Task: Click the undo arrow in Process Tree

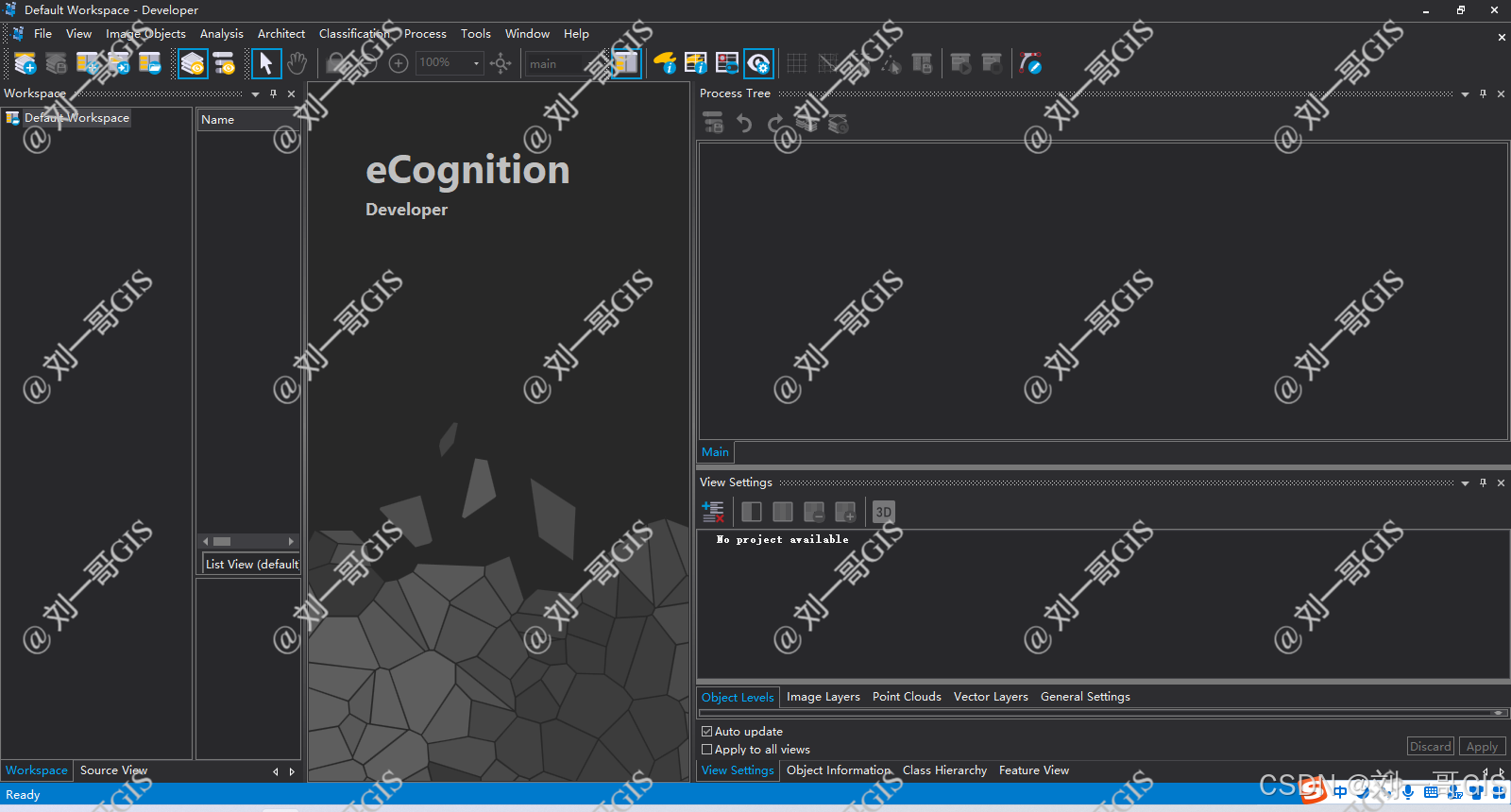Action: 744,124
